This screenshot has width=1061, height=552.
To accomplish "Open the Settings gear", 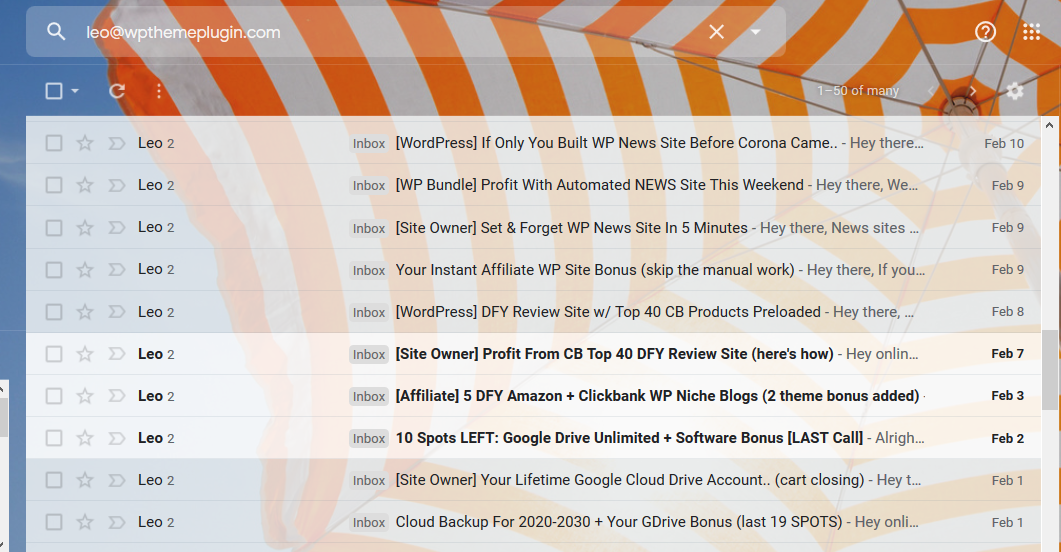I will coord(1014,91).
